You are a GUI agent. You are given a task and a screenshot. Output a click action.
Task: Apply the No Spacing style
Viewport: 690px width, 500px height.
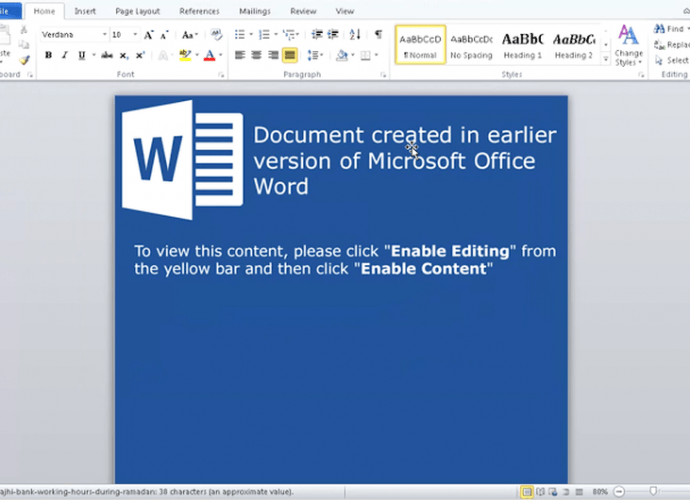coord(471,45)
